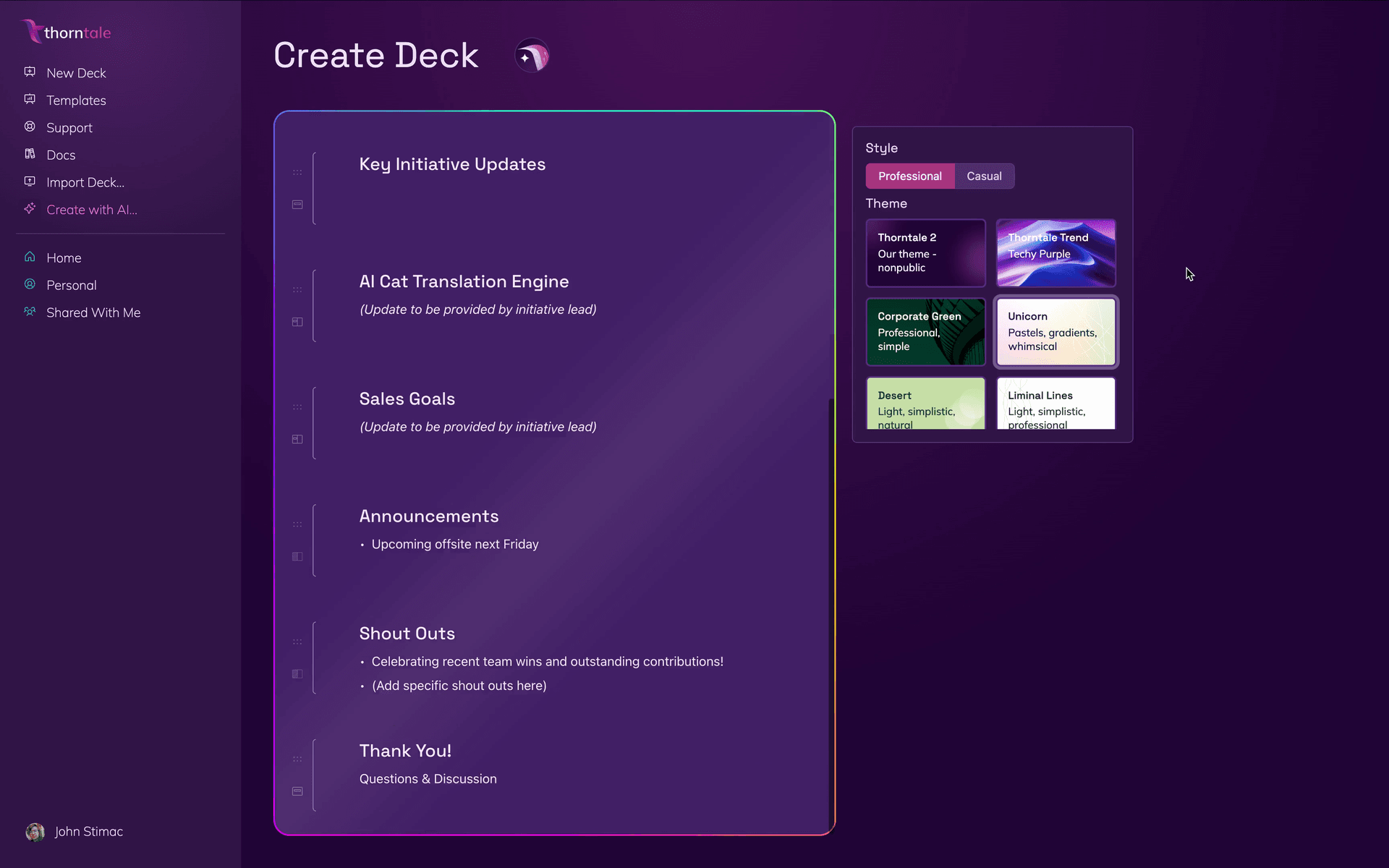Switch style to Casual
The image size is (1389, 868).
(984, 176)
